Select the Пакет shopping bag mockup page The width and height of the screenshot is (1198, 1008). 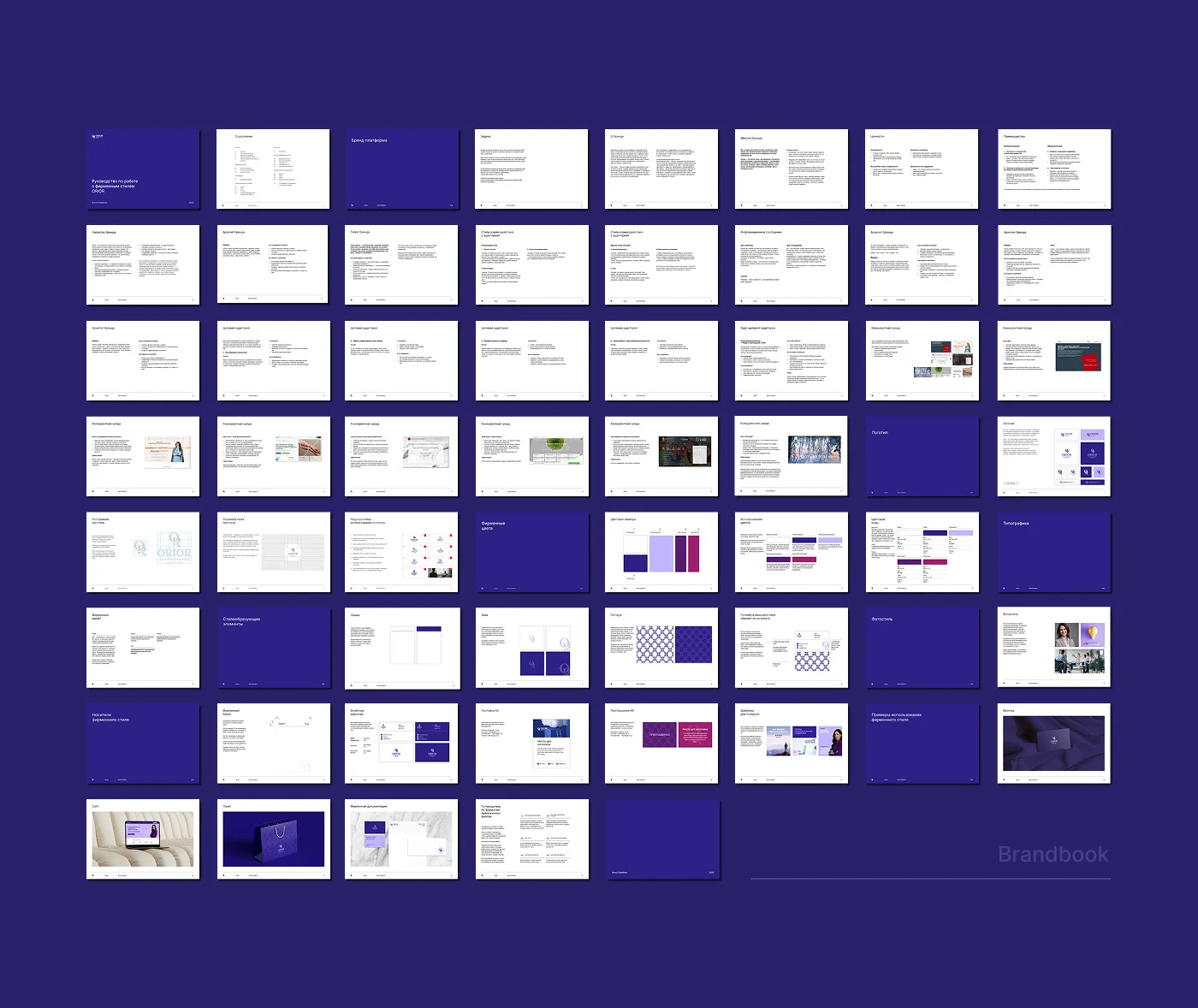[x=274, y=839]
